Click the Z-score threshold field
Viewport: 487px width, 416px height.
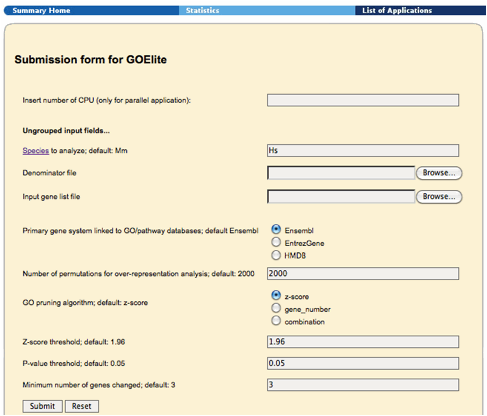(x=363, y=342)
